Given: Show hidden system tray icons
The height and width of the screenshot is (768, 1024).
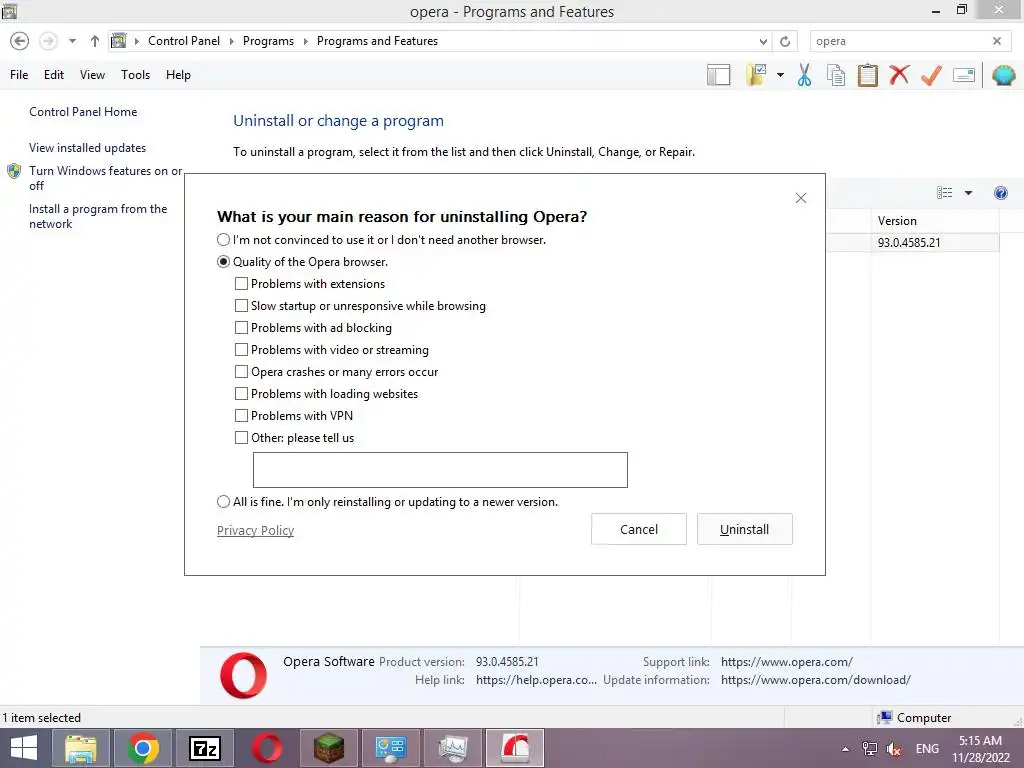Looking at the screenshot, I should click(x=845, y=749).
